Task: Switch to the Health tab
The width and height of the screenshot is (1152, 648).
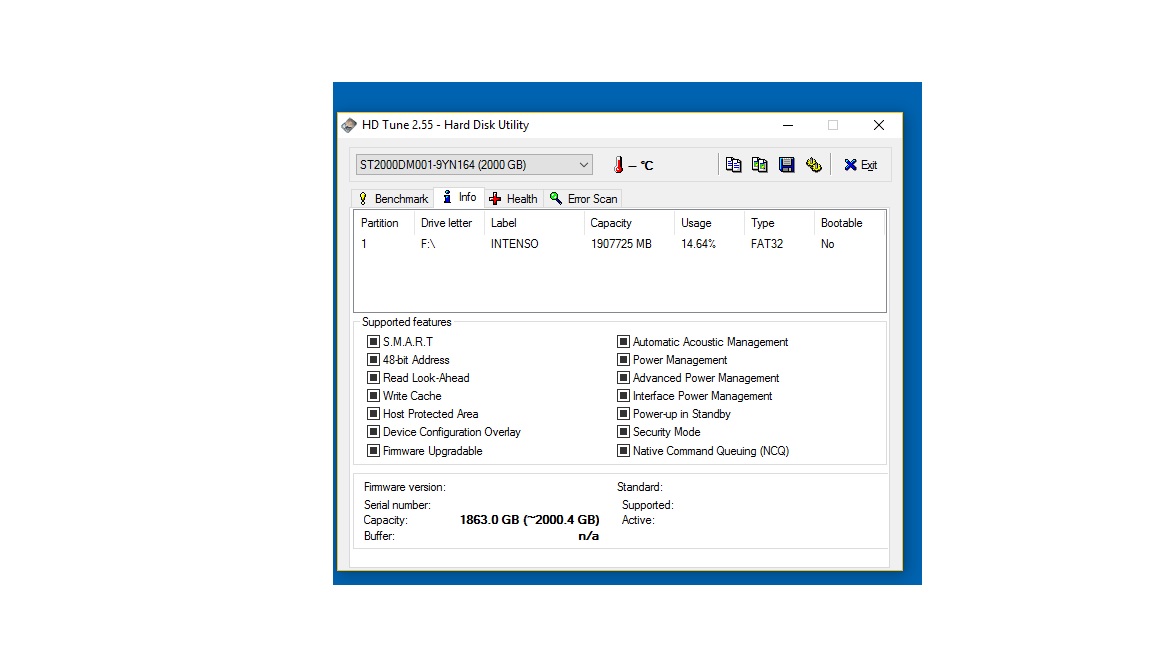Action: (513, 198)
